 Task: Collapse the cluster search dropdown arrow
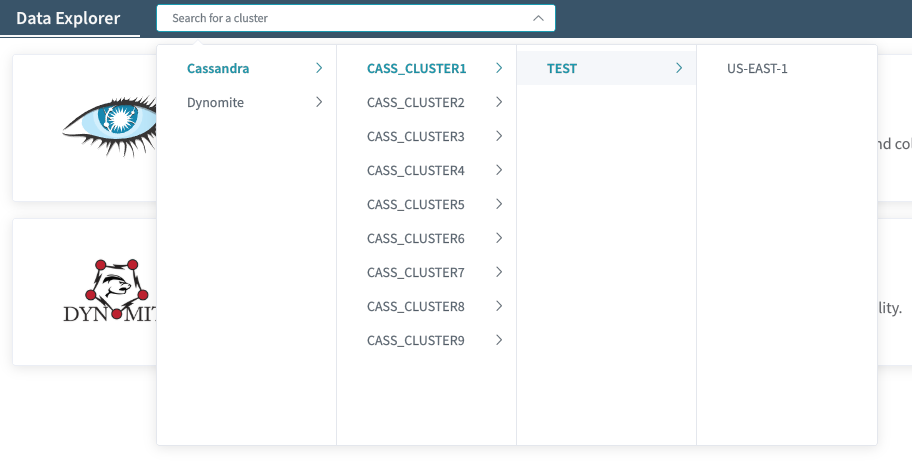pyautogui.click(x=538, y=18)
